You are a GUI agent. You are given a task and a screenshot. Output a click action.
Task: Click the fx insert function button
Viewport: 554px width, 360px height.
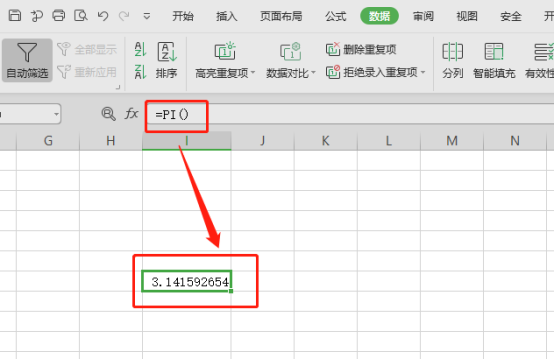coord(131,114)
